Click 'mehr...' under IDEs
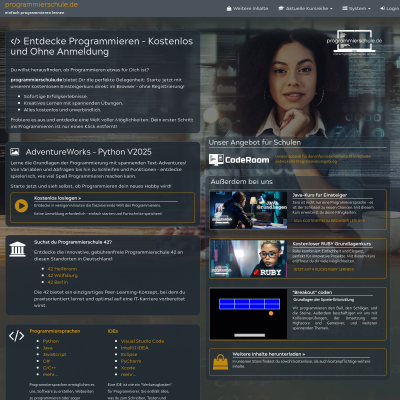Viewport: 400px width, 400px height. point(128,374)
